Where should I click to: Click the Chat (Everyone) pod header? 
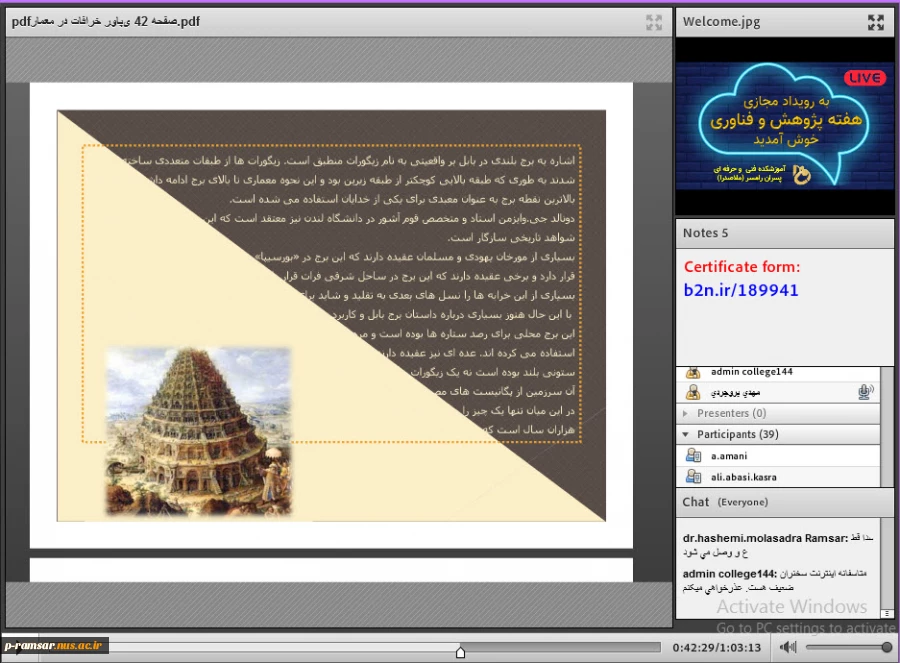click(784, 502)
